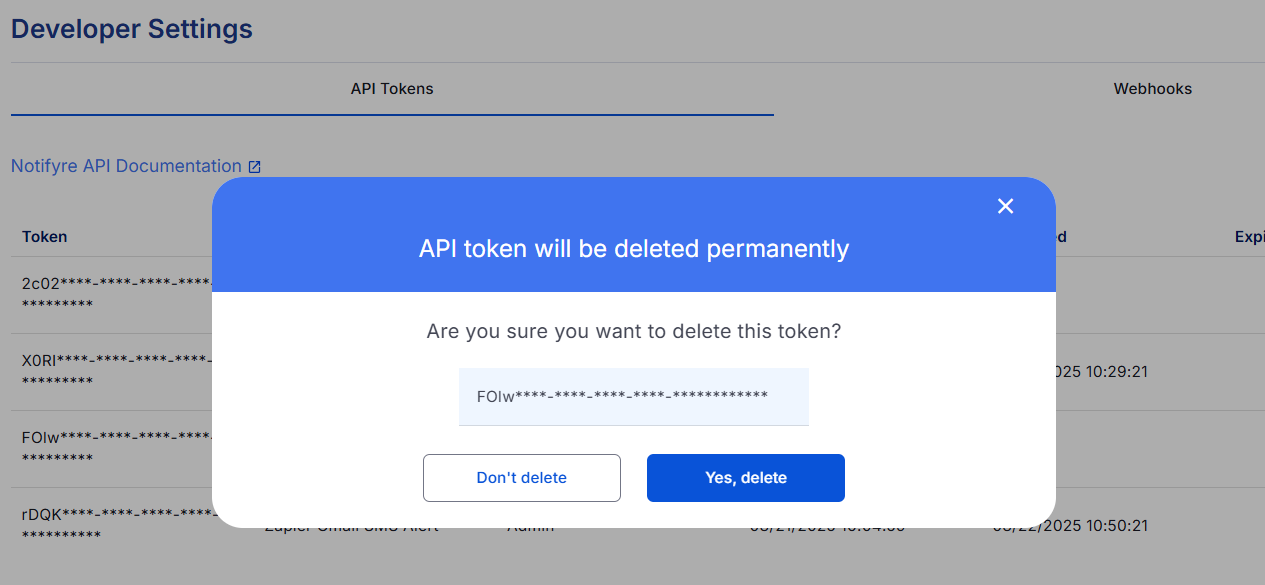The height and width of the screenshot is (585, 1265).
Task: Confirm with the Yes, delete button
Action: coord(745,478)
